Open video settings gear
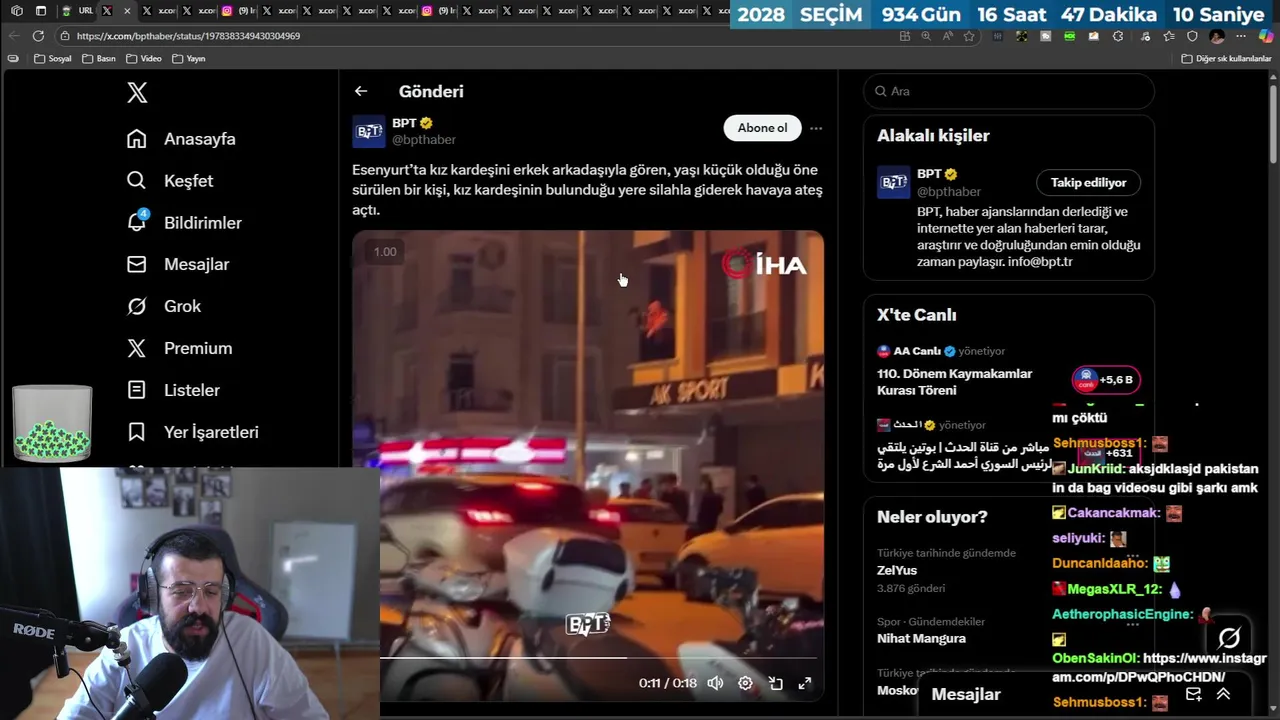This screenshot has width=1280, height=720. click(x=745, y=683)
